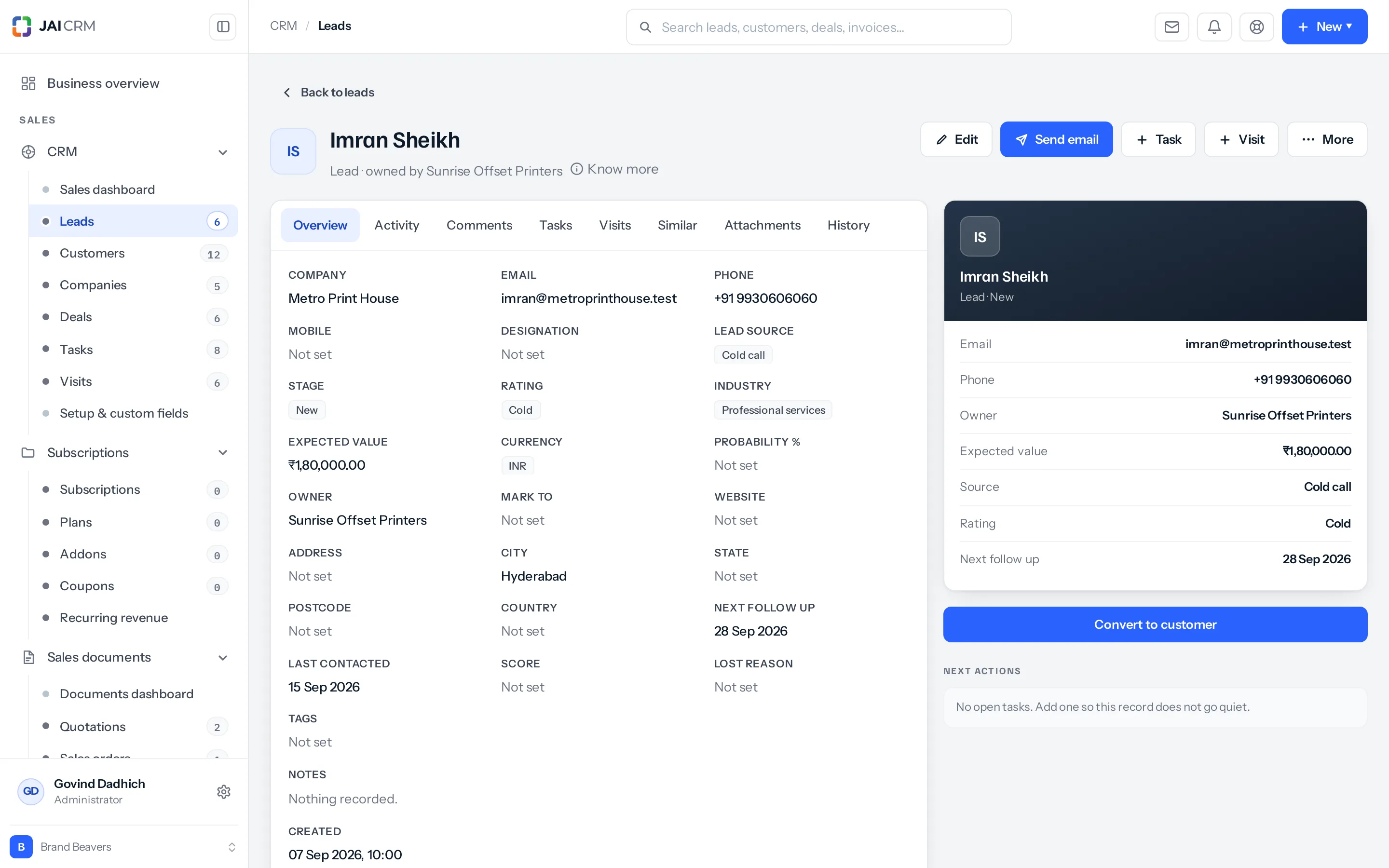
Task: Collapse the Subscriptions sidebar section
Action: [223, 452]
